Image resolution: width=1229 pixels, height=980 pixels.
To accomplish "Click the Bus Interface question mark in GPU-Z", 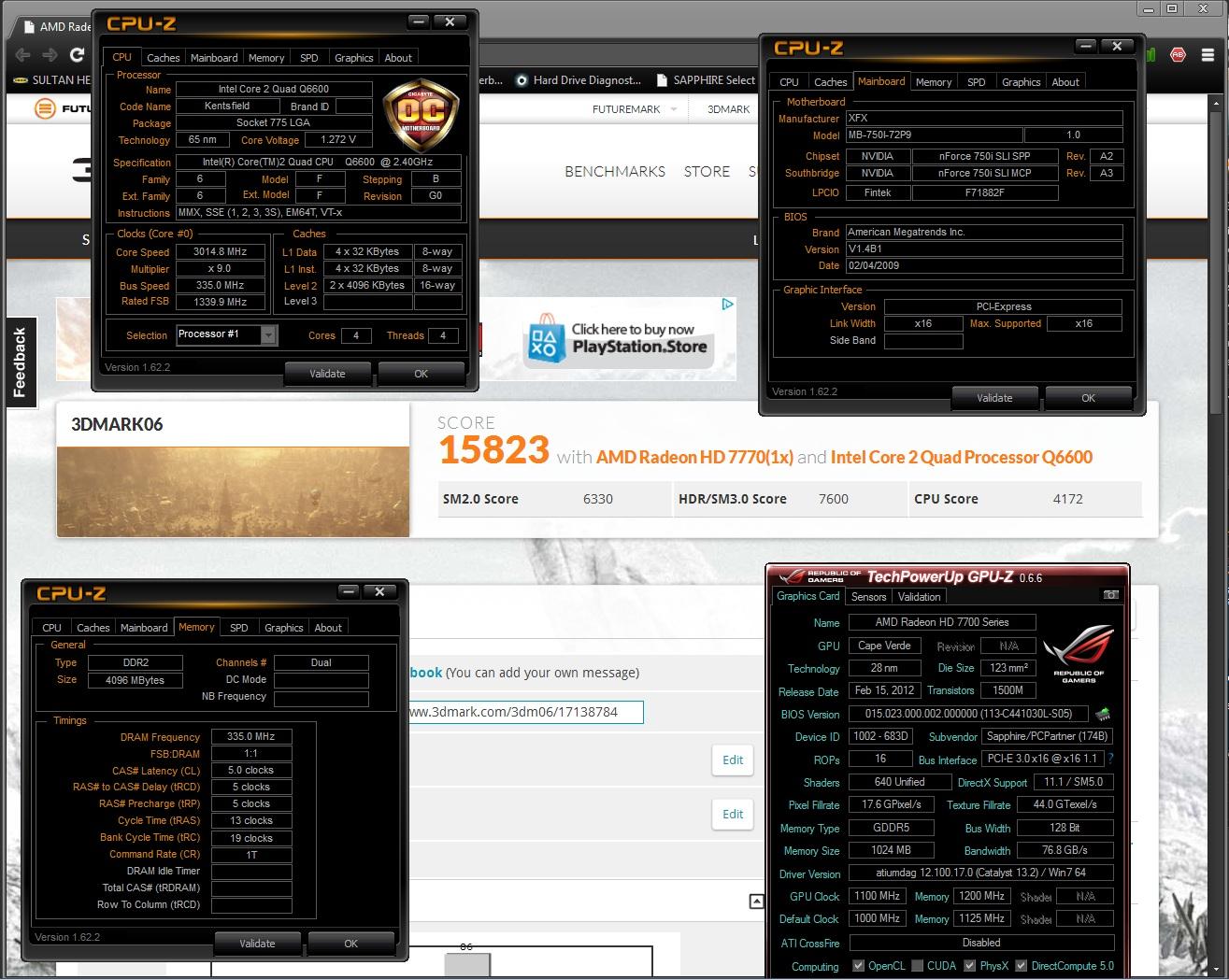I will tap(1110, 759).
